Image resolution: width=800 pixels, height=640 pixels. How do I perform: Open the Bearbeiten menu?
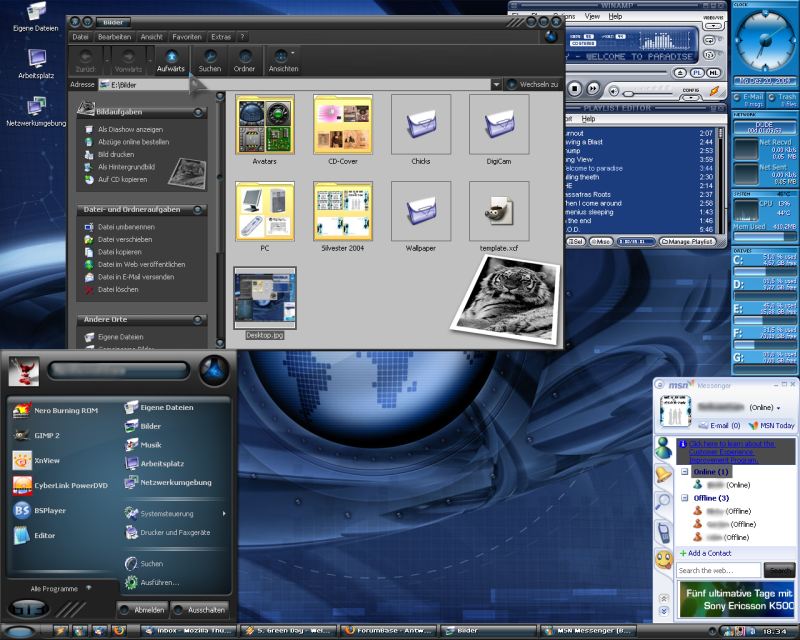[114, 37]
